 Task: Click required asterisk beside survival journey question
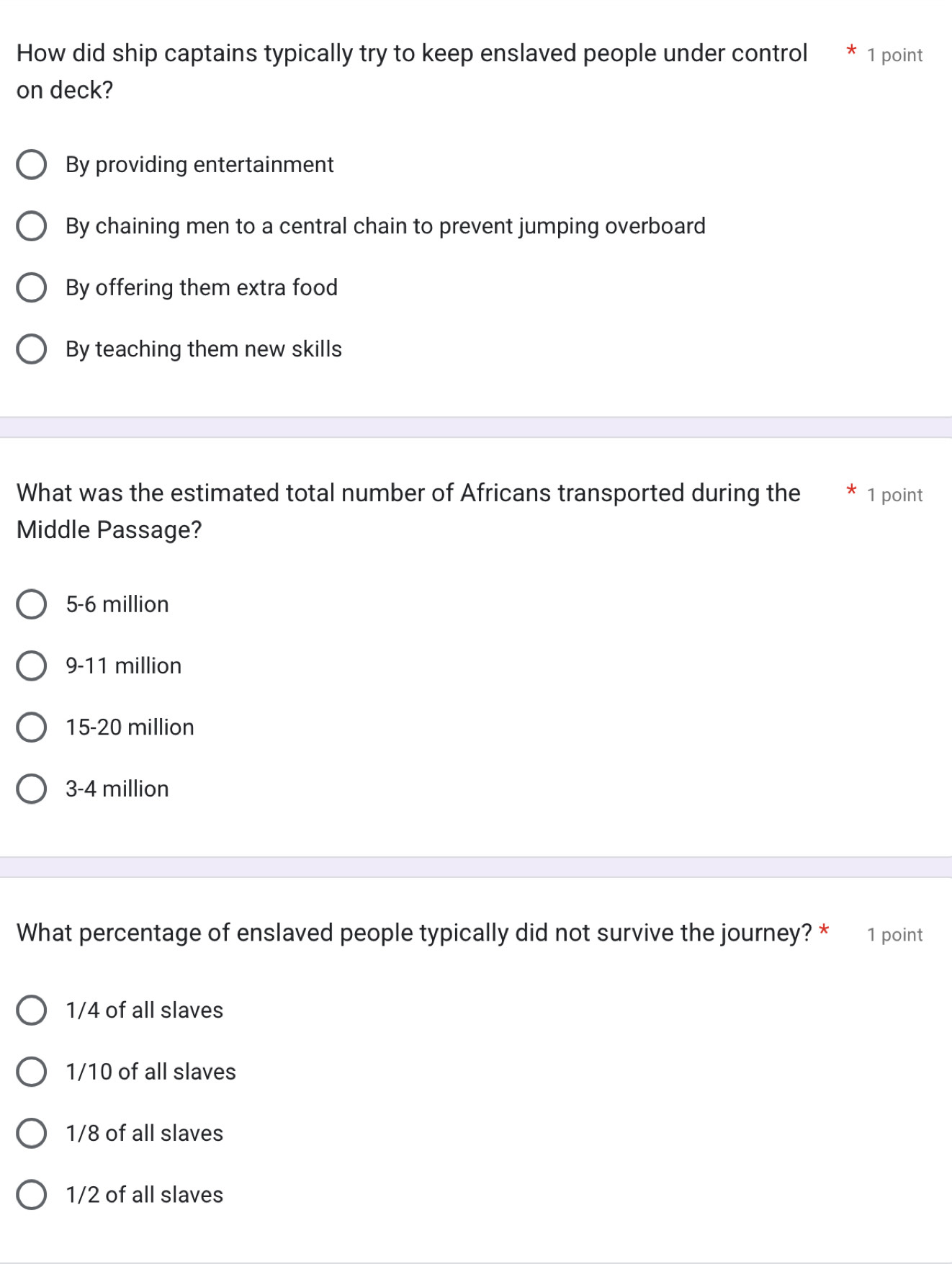[825, 930]
